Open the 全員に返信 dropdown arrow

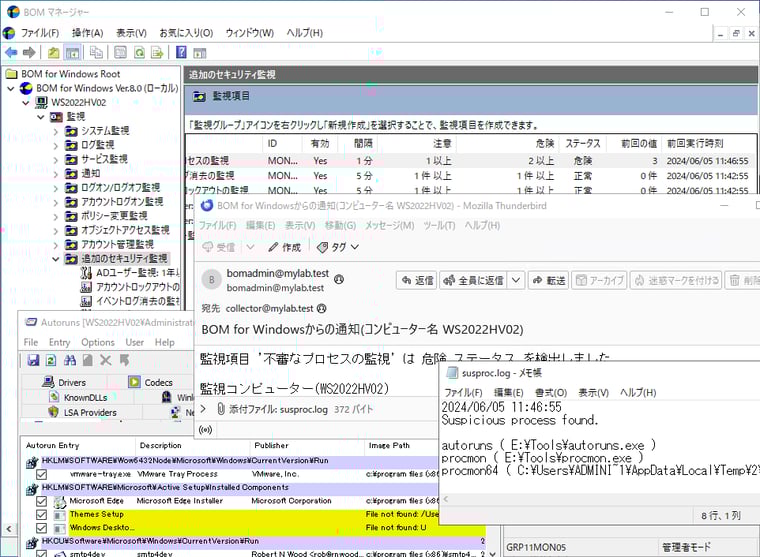[x=516, y=280]
